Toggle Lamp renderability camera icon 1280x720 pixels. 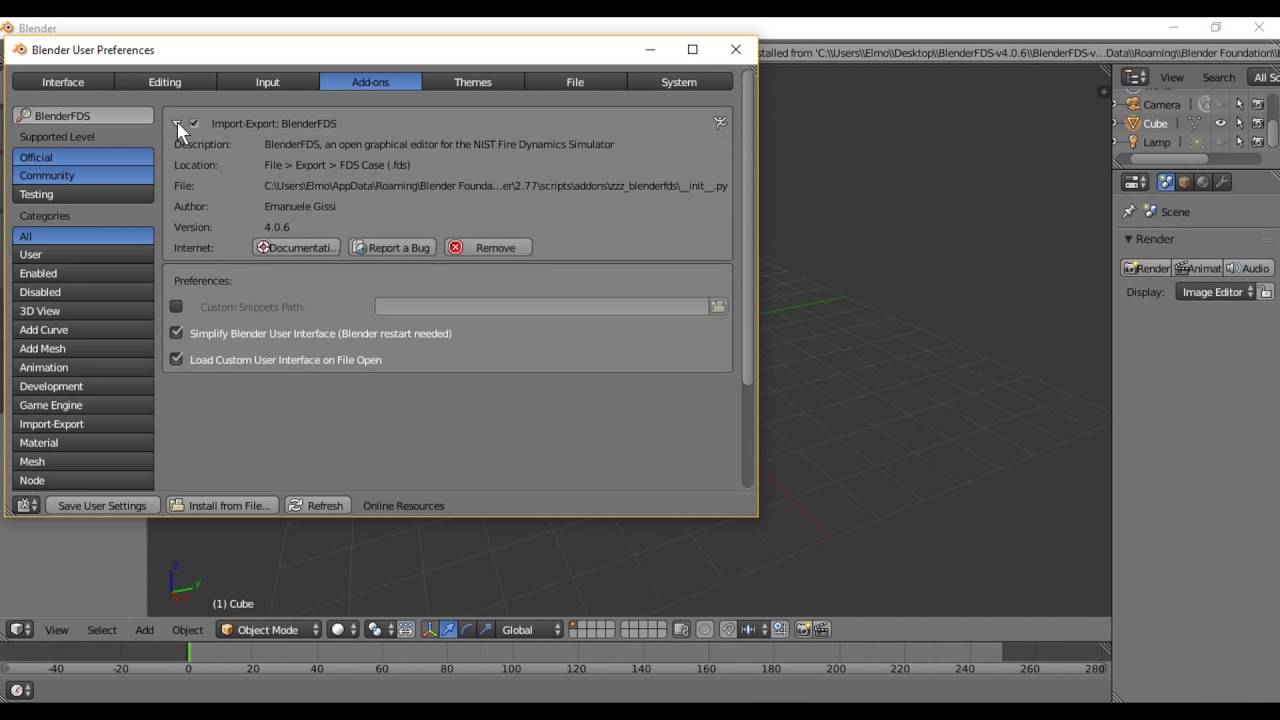point(1258,142)
